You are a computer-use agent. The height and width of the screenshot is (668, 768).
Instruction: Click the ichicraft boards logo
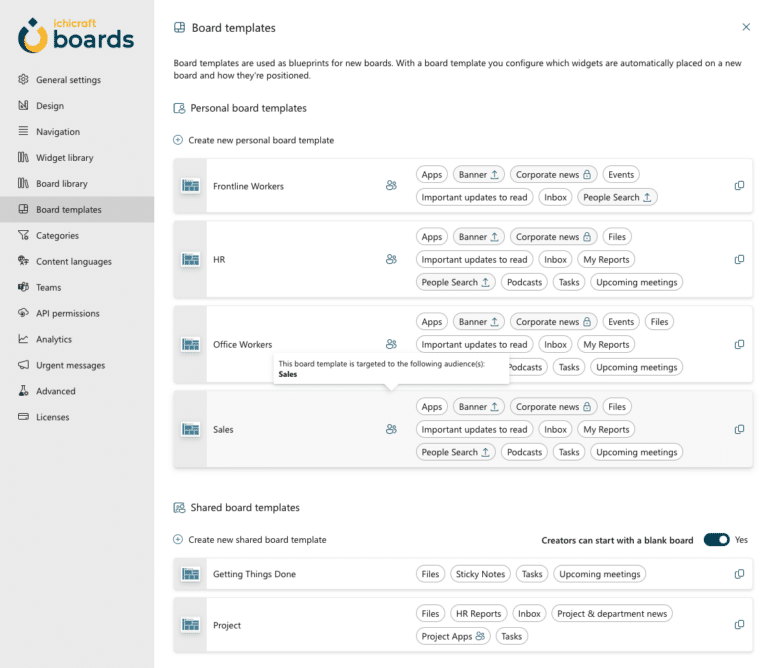(76, 35)
